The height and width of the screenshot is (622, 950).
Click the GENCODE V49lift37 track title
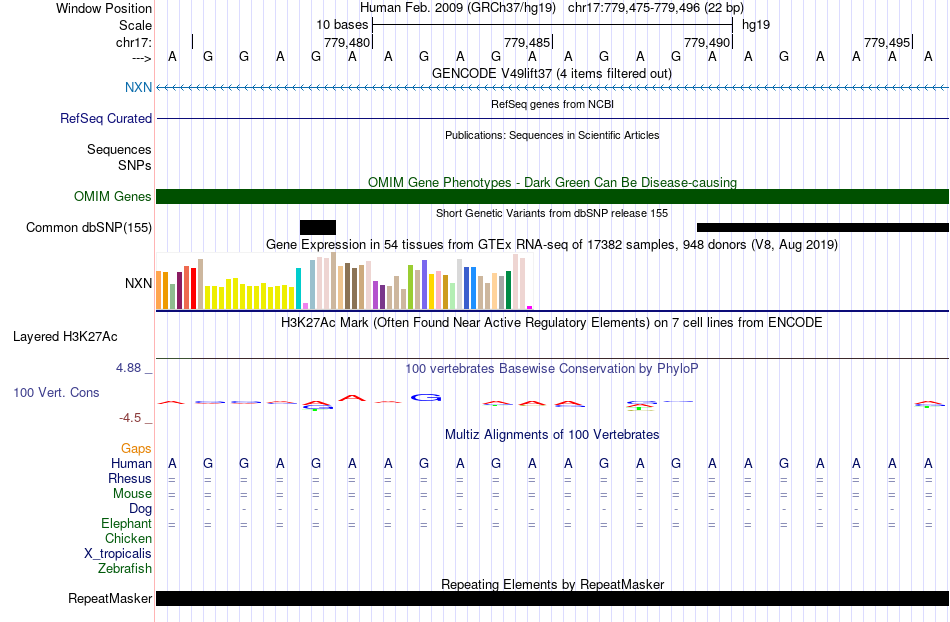pos(552,73)
